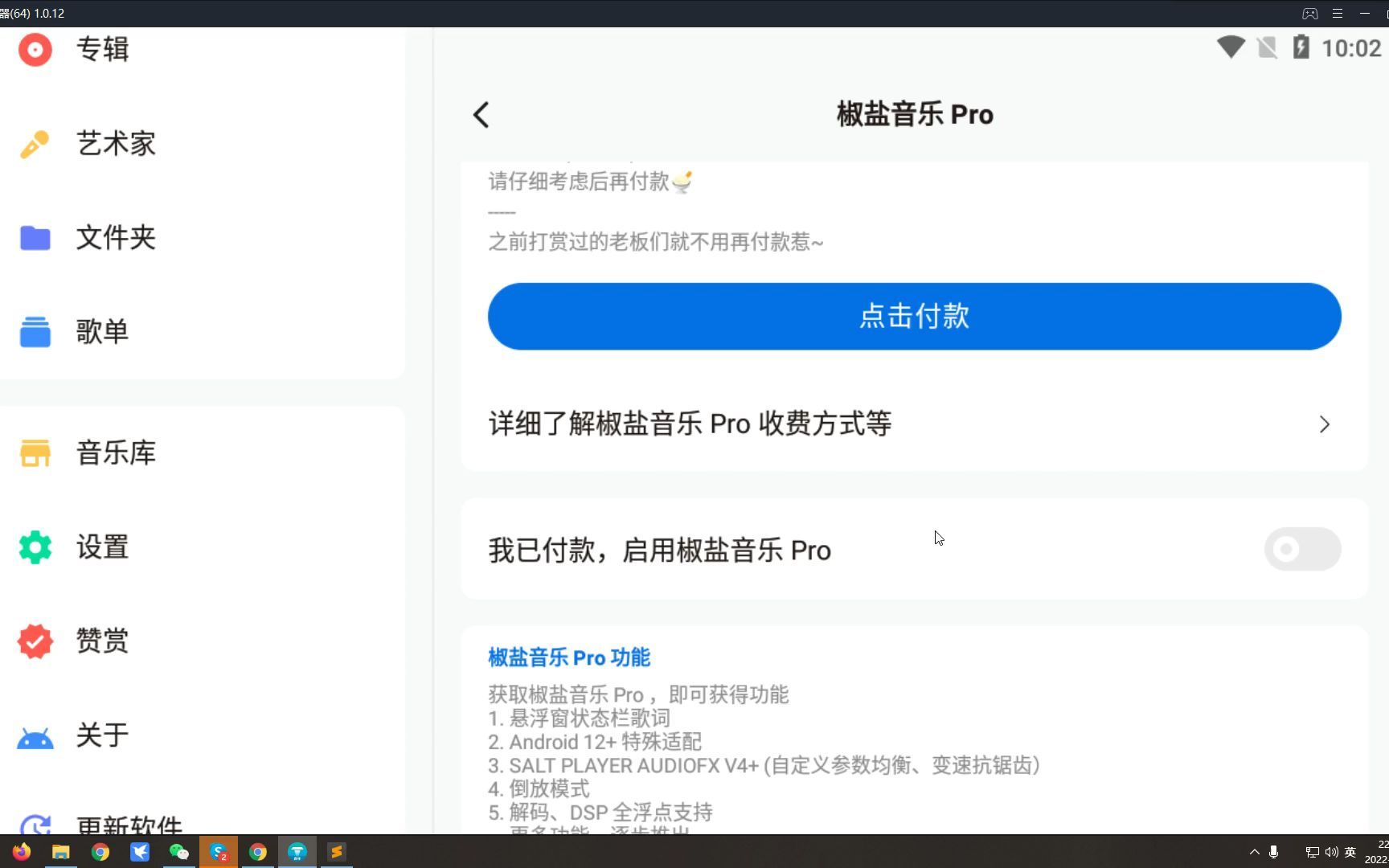
Task: Open the S app with badge 2
Action: point(219,852)
